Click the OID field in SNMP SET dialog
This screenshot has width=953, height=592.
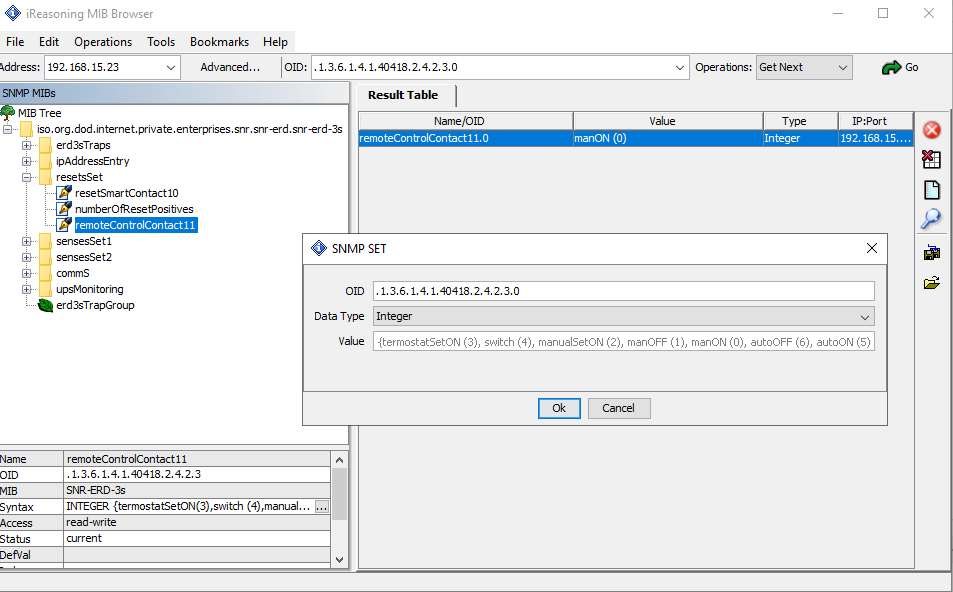624,291
